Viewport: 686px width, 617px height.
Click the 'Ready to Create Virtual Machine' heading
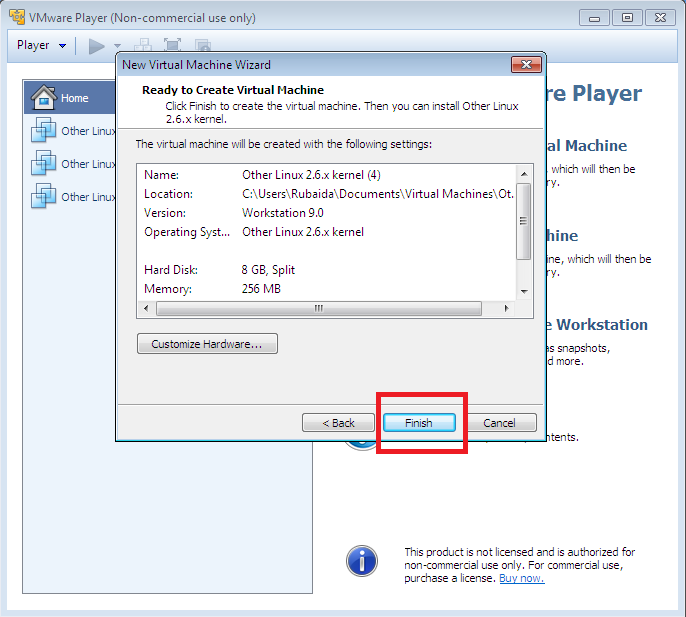tap(233, 90)
